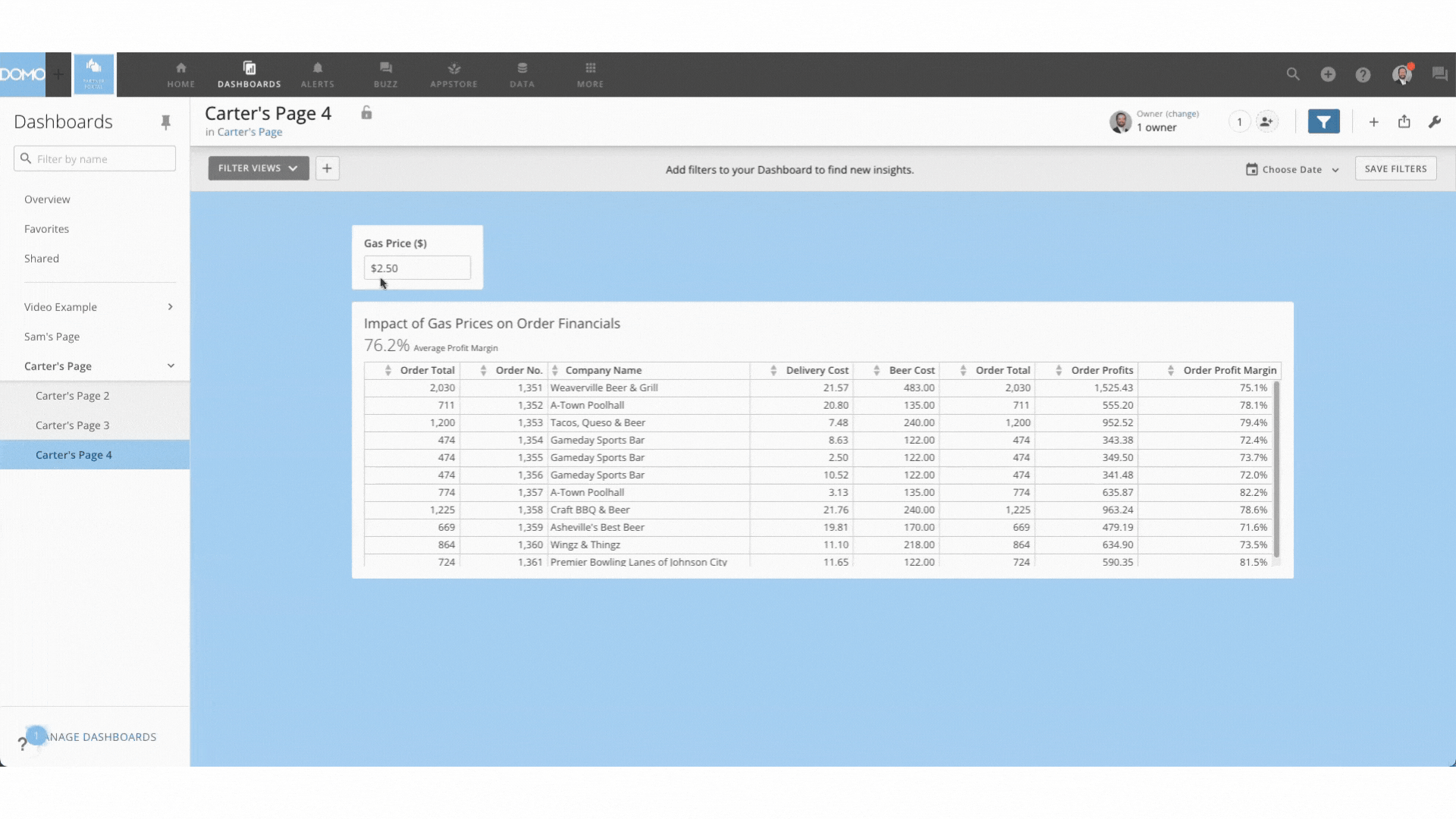1456x819 pixels.
Task: Follow the Carter's Page breadcrumb link
Action: click(249, 132)
